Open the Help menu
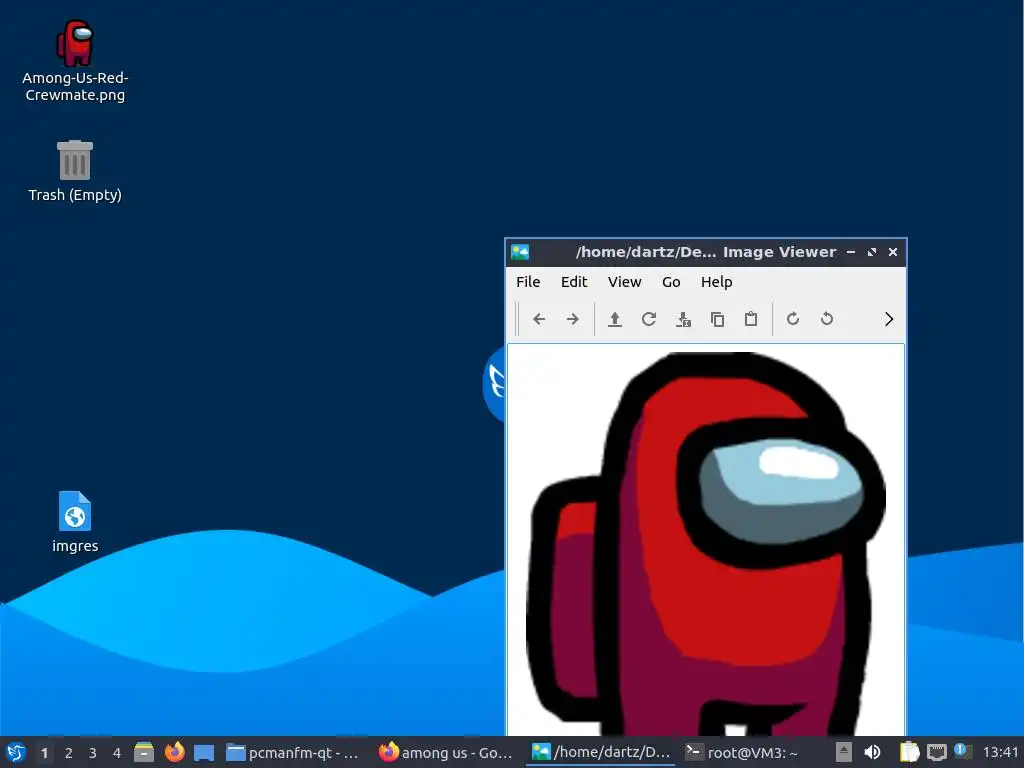The image size is (1024, 768). (x=716, y=281)
